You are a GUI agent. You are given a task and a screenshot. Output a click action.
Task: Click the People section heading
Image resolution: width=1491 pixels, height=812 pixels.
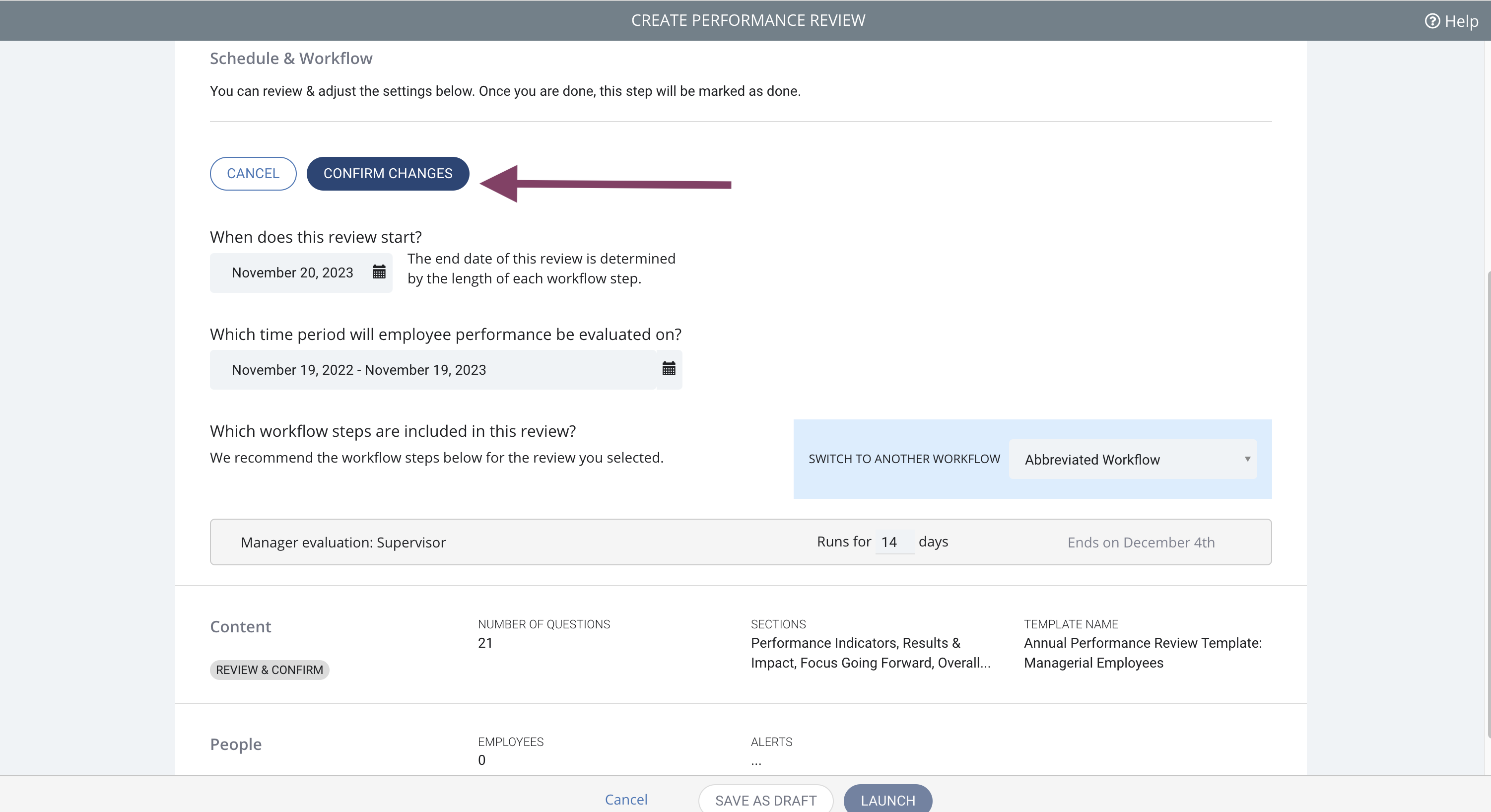[x=236, y=744]
